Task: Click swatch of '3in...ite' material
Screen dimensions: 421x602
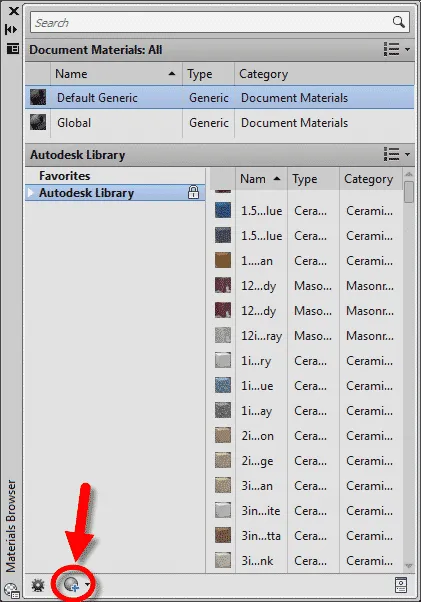Action: 223,510
